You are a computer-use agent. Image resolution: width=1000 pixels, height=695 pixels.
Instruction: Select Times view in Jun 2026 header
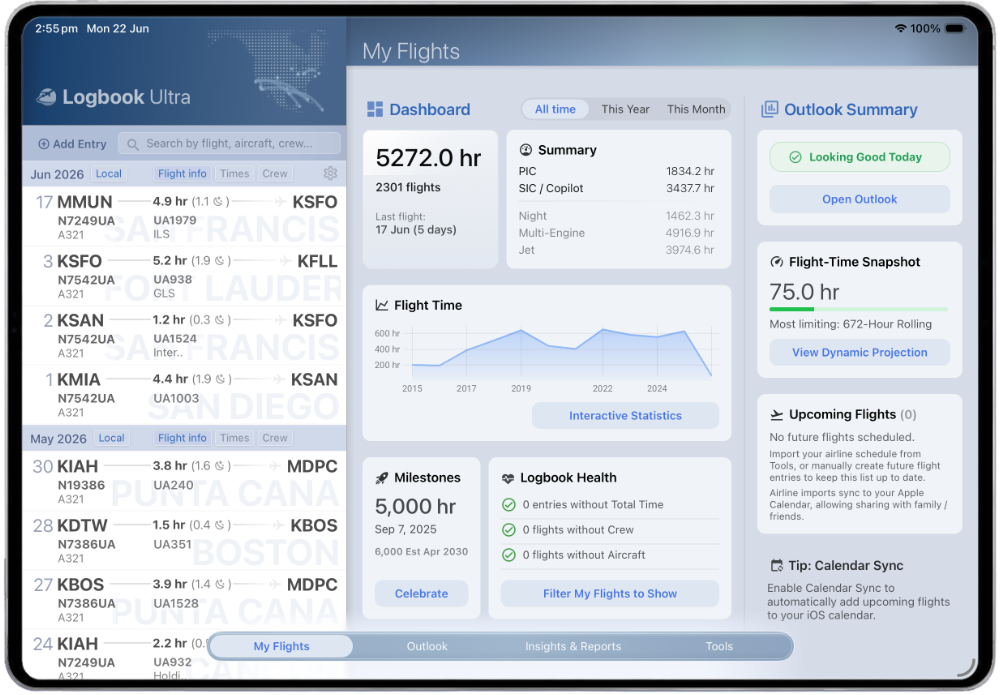(x=235, y=173)
